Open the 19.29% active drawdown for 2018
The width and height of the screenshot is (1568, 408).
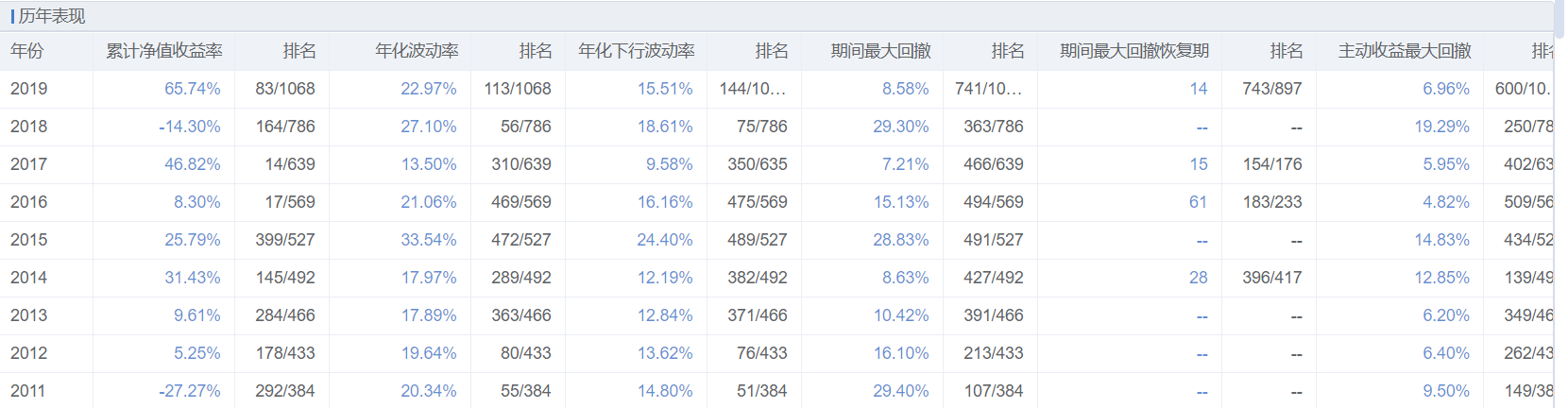(x=1441, y=127)
